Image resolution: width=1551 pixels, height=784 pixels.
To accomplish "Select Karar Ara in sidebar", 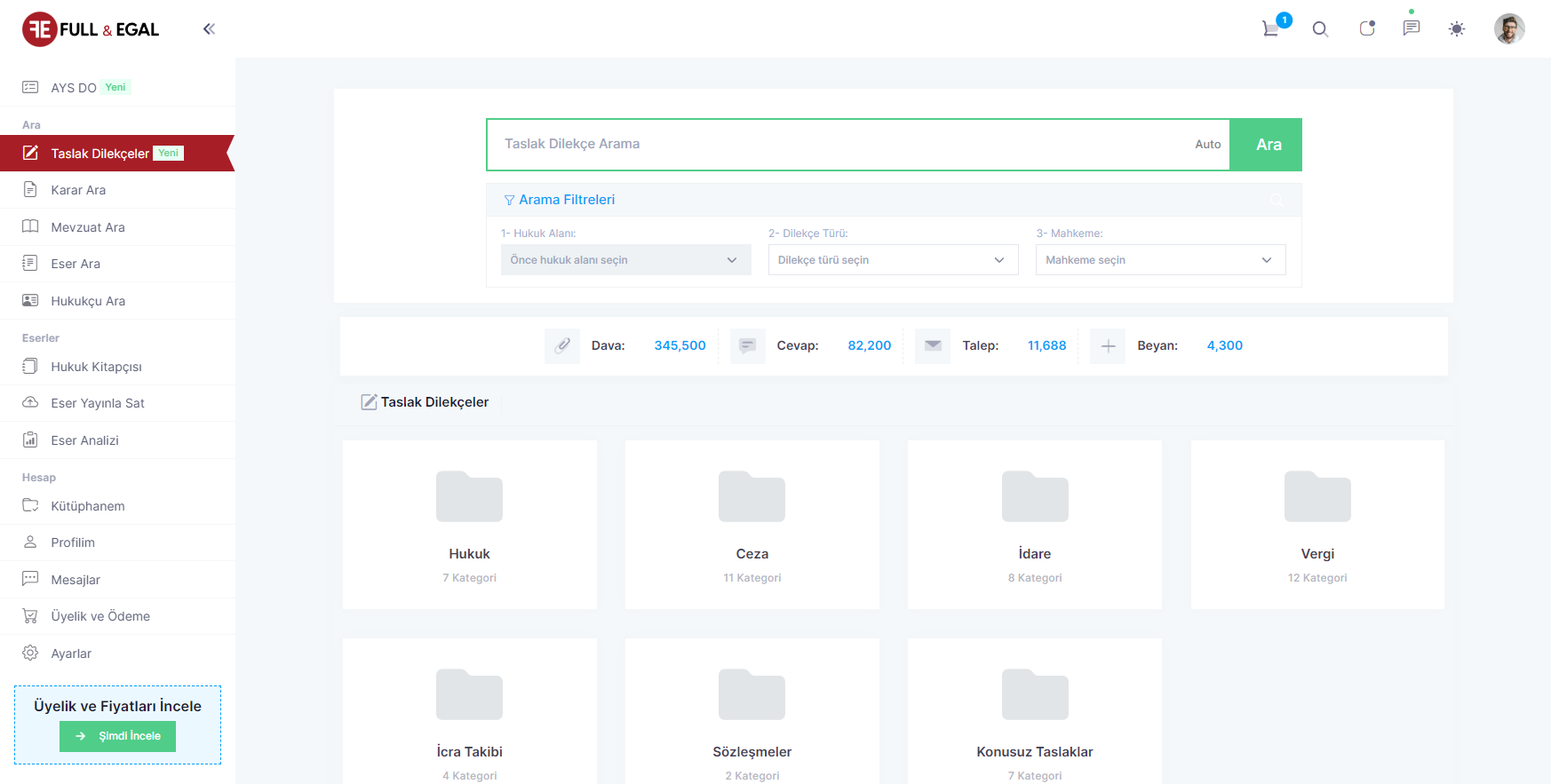I will [78, 190].
